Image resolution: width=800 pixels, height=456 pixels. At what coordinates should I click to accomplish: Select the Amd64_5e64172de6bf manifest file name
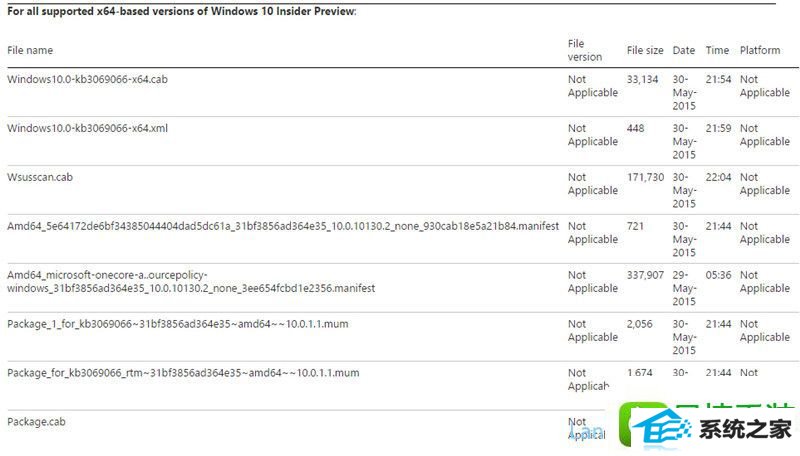pyautogui.click(x=283, y=226)
